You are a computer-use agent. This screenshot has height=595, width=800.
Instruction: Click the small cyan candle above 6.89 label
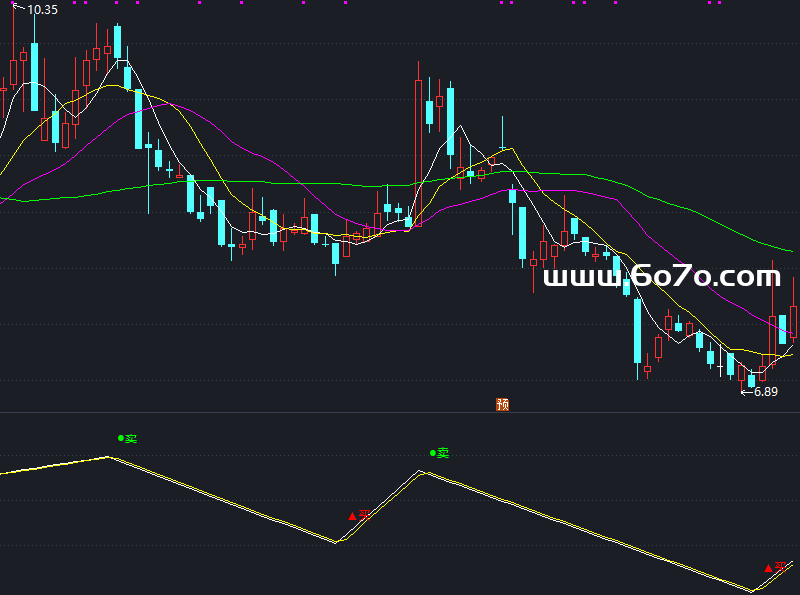[752, 380]
